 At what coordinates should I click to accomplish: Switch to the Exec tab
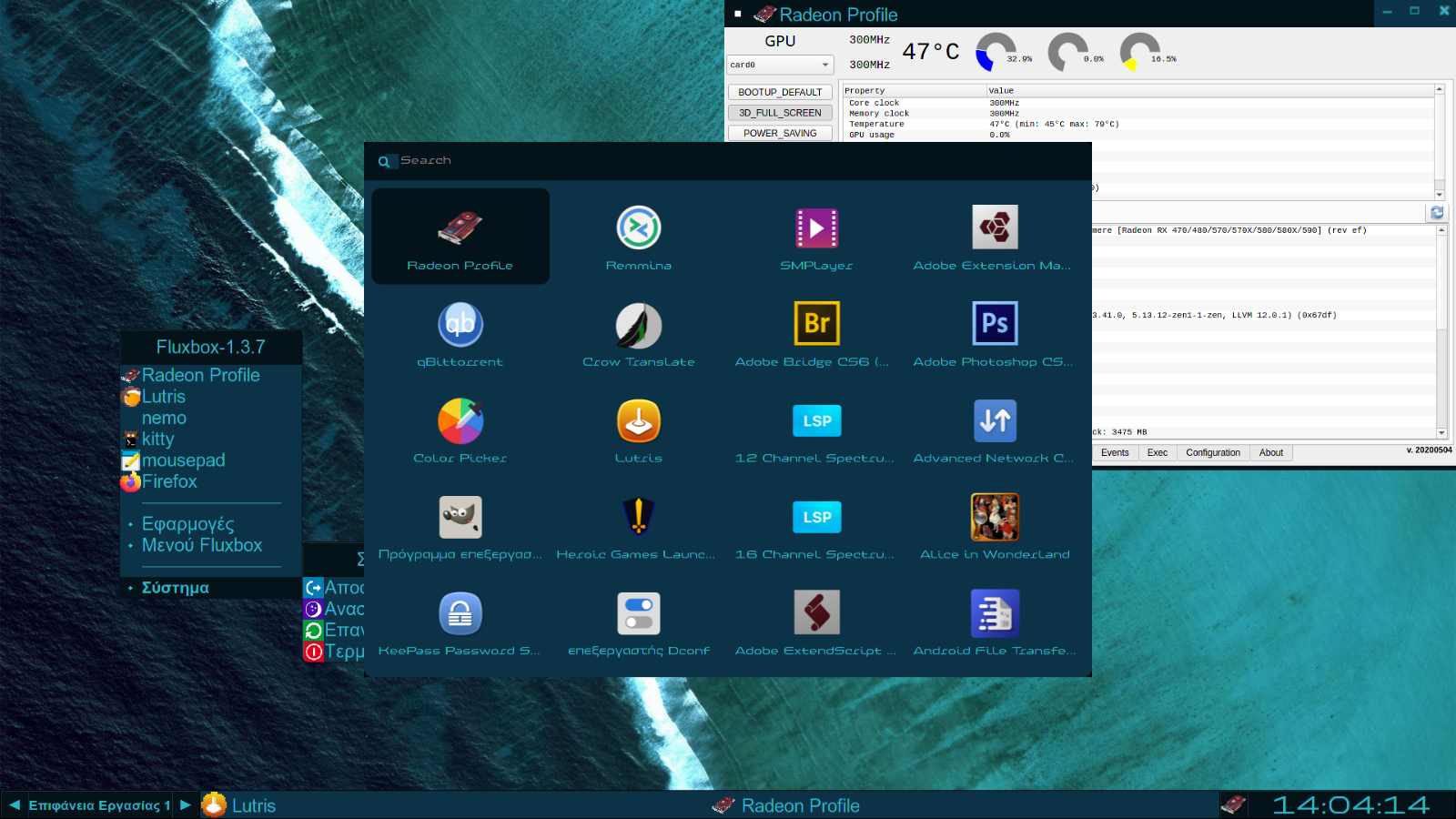coord(1158,452)
